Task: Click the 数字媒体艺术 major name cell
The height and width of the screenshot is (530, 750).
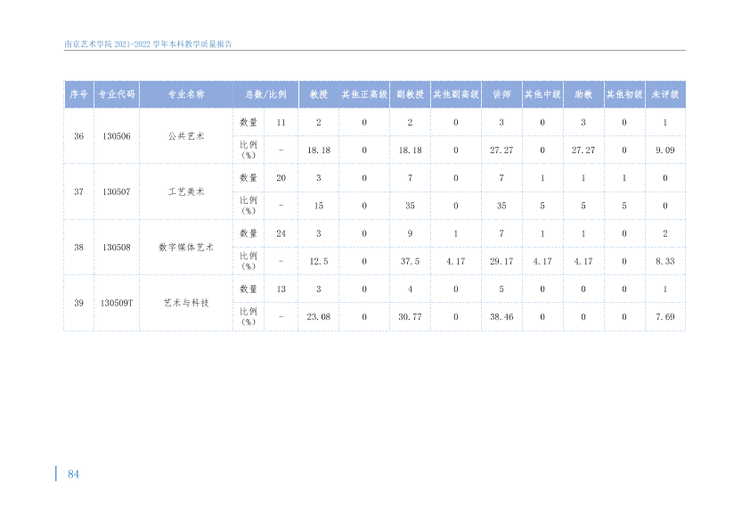Action: tap(186, 247)
